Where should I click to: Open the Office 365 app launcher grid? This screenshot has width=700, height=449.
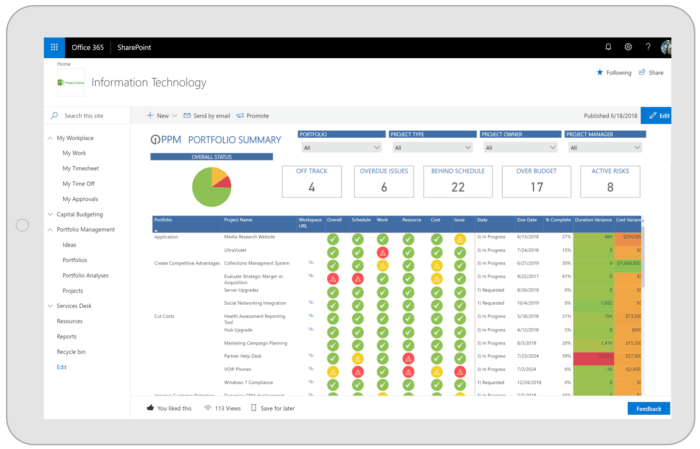coord(54,47)
